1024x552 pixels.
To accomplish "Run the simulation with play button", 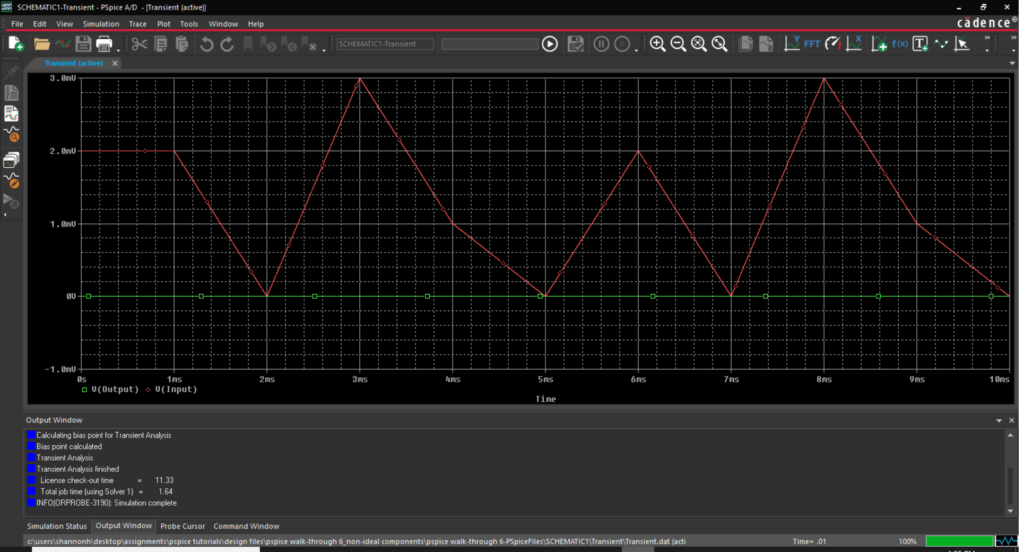I will pos(550,44).
